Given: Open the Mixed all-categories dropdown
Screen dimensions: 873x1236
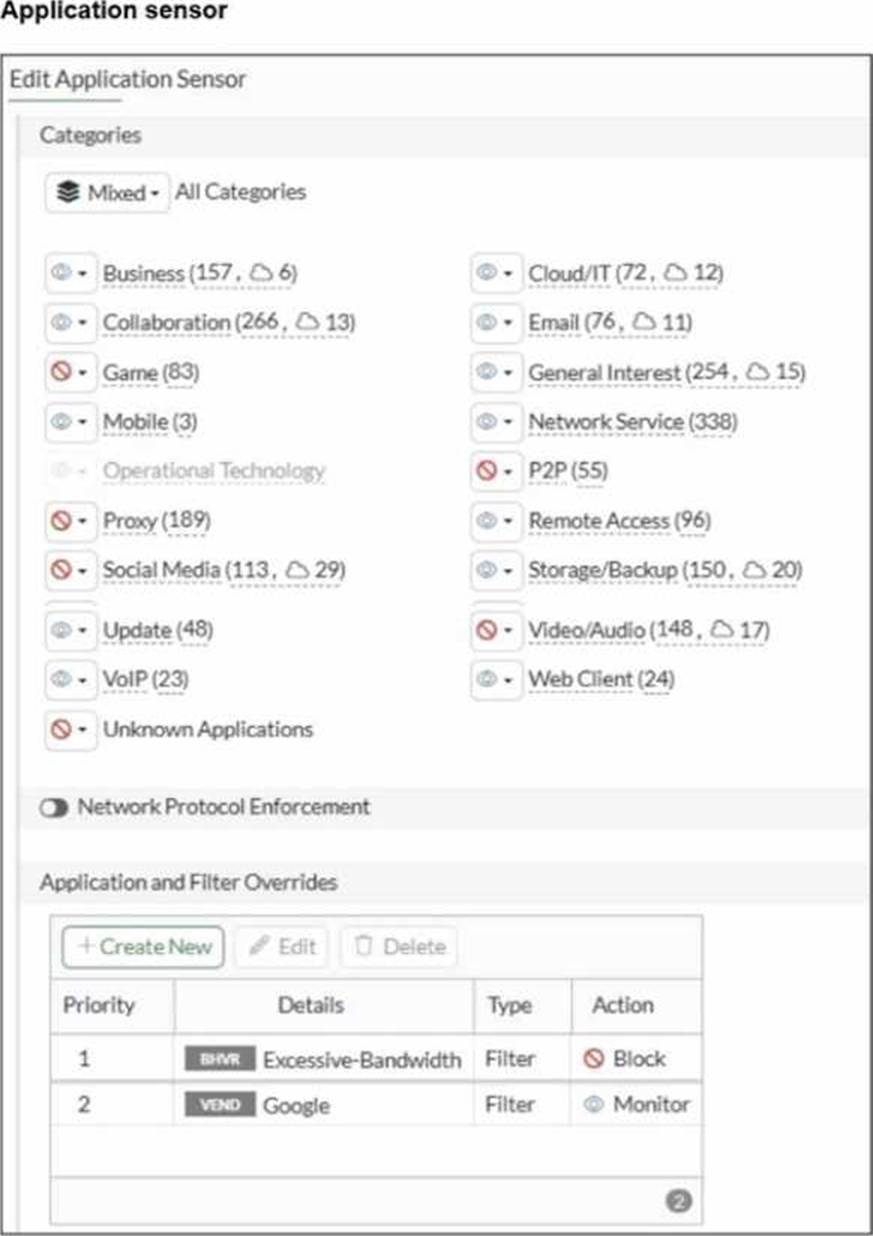Looking at the screenshot, I should [x=107, y=193].
